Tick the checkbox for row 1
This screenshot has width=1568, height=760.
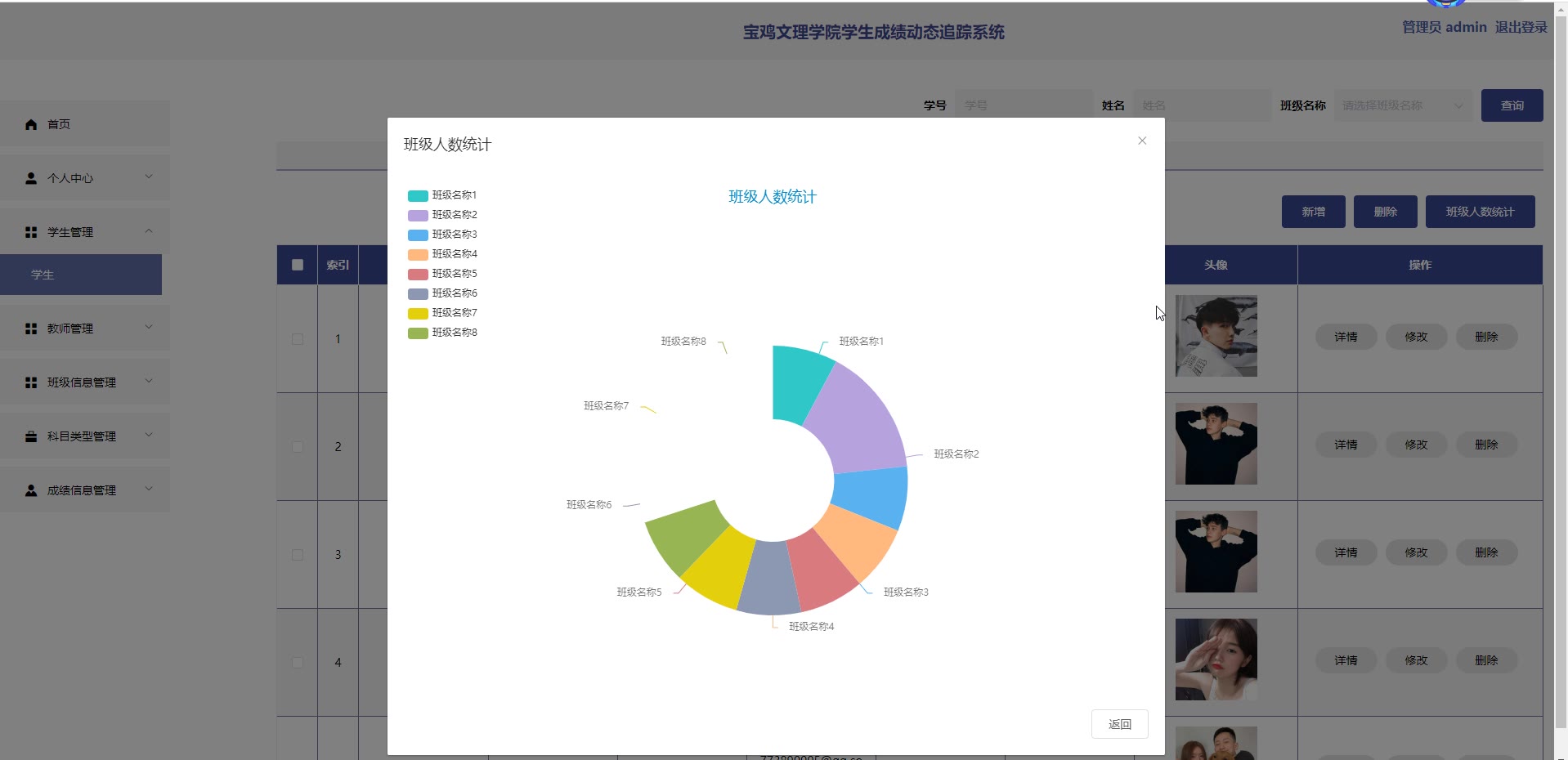[x=298, y=339]
